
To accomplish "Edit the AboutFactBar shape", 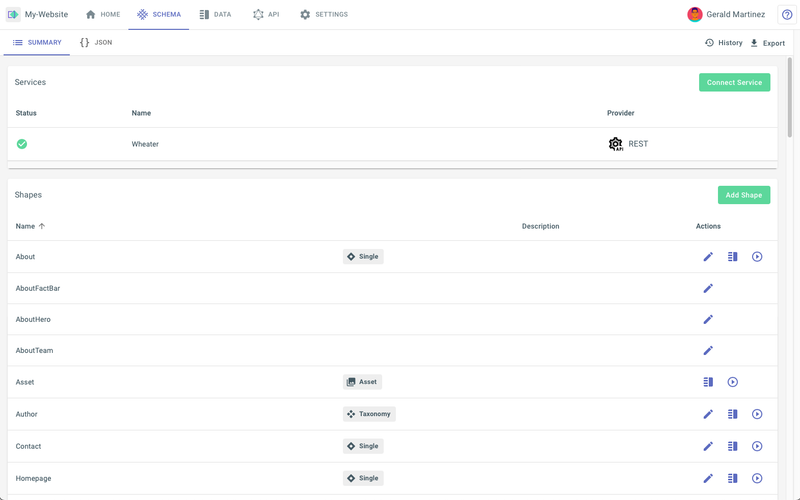I will 708,288.
